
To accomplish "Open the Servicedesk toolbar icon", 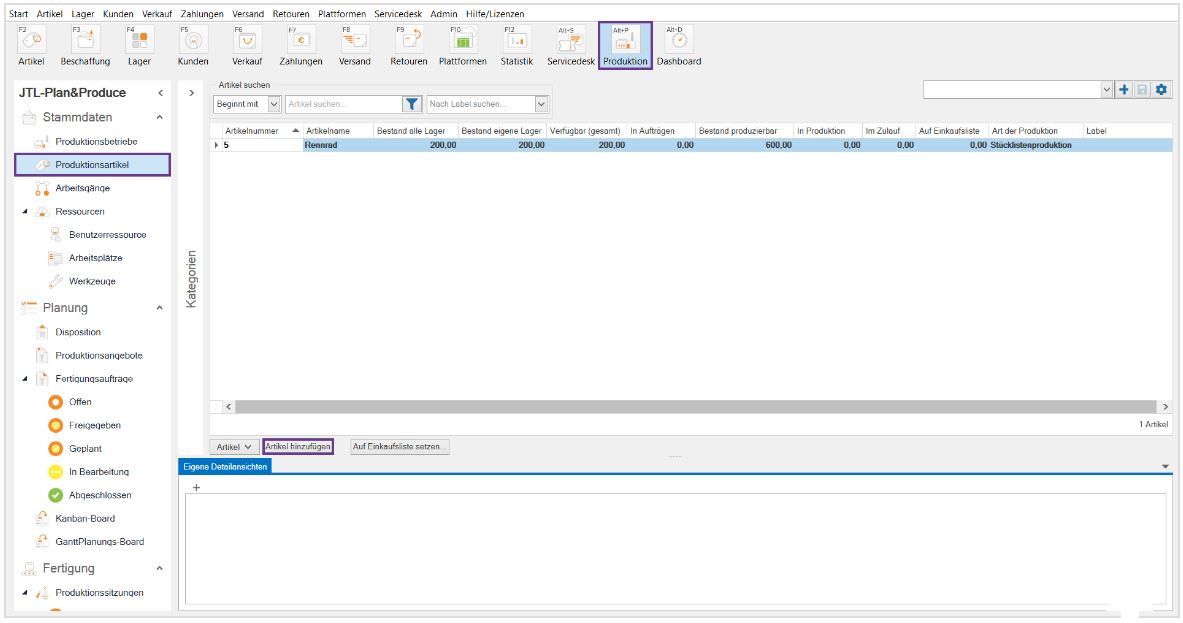I will coord(570,45).
